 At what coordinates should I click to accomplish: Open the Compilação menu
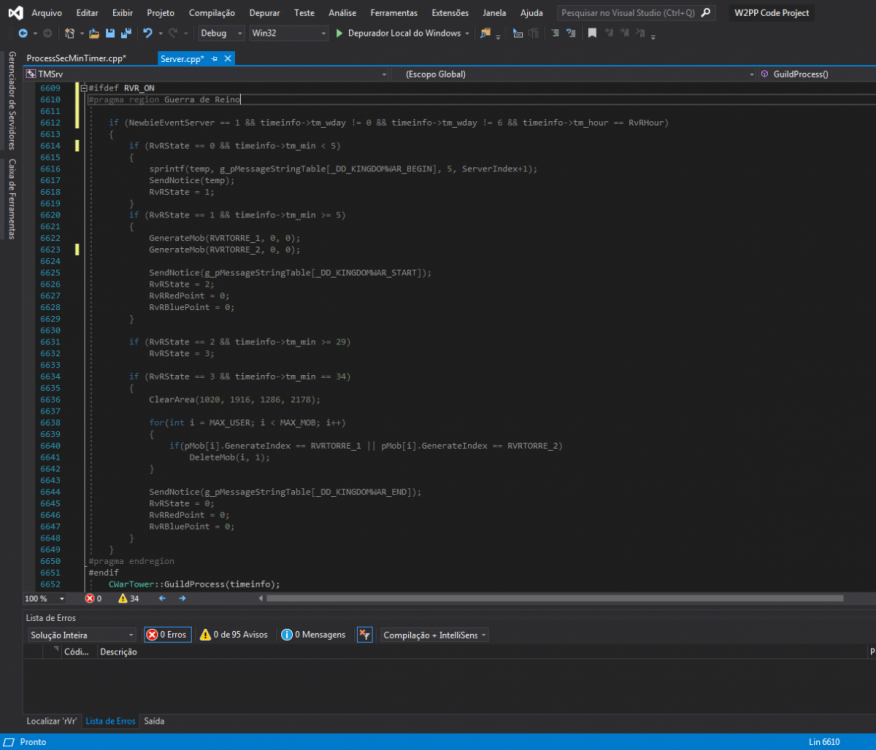(x=212, y=12)
